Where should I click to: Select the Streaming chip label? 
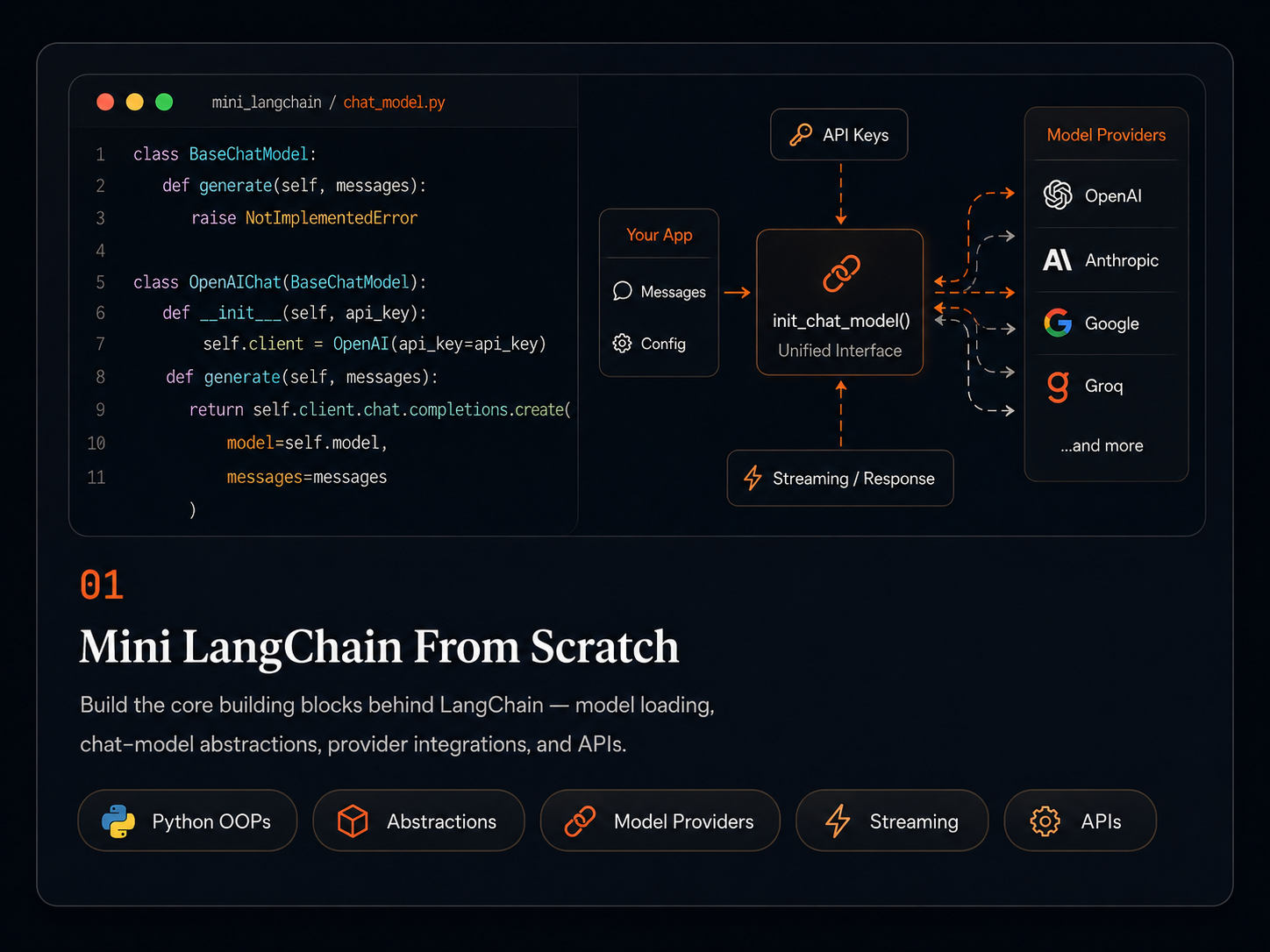coord(914,821)
